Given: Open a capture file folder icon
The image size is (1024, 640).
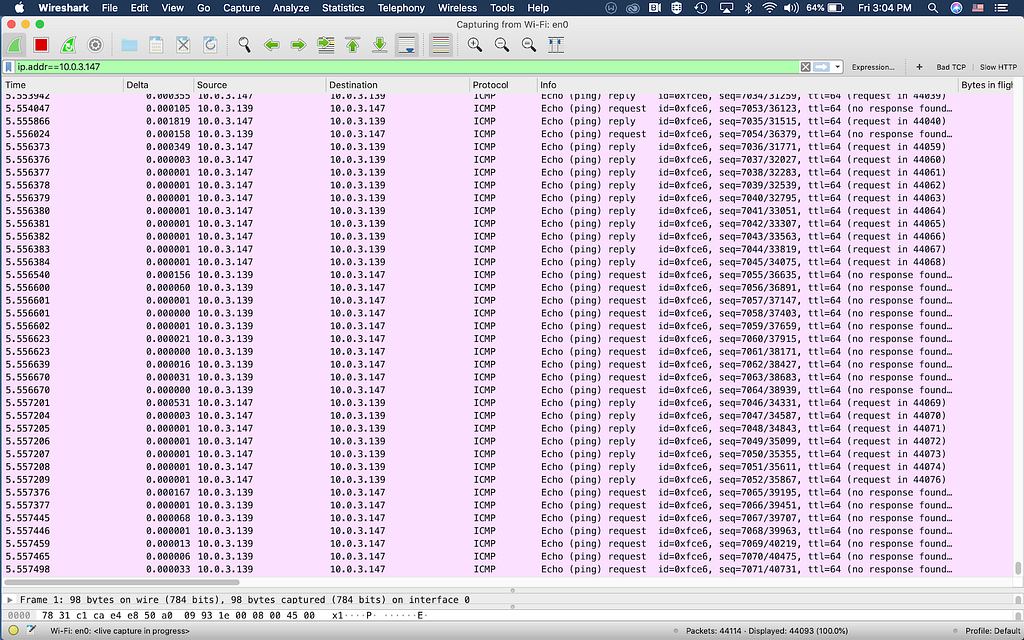Looking at the screenshot, I should pyautogui.click(x=129, y=45).
